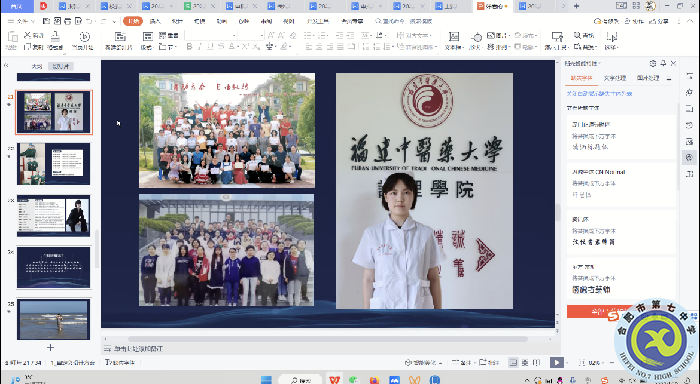Click the Save icon in quick access toolbar

coord(46,21)
